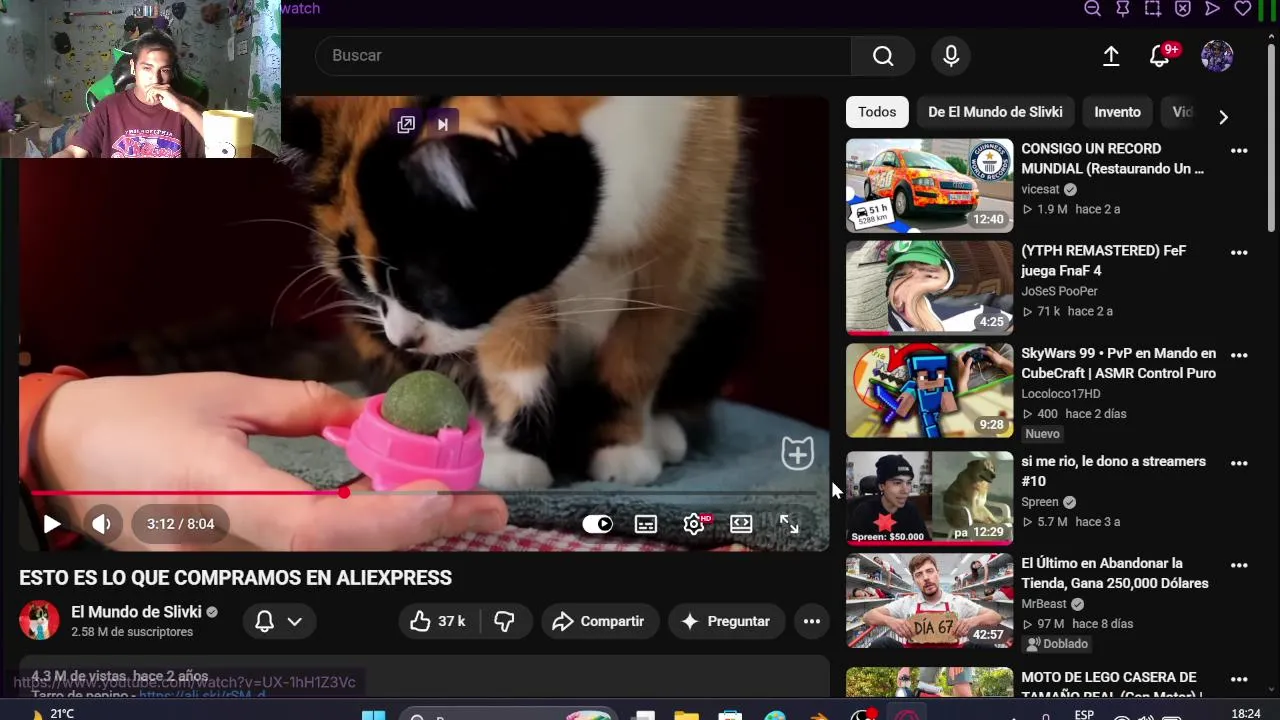Open Locoloco17HD channel name
This screenshot has height=720, width=1280.
(1060, 393)
